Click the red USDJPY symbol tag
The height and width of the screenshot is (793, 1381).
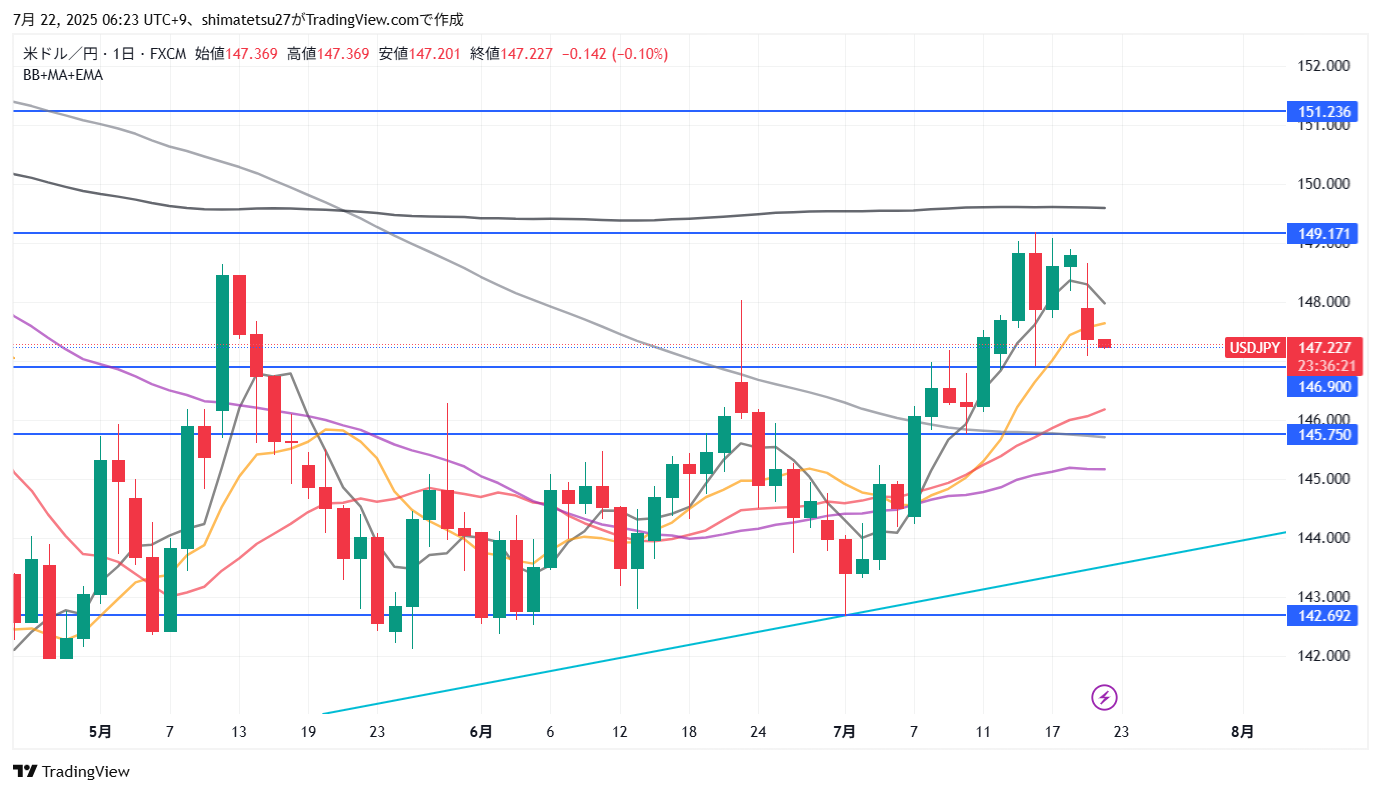(1254, 348)
